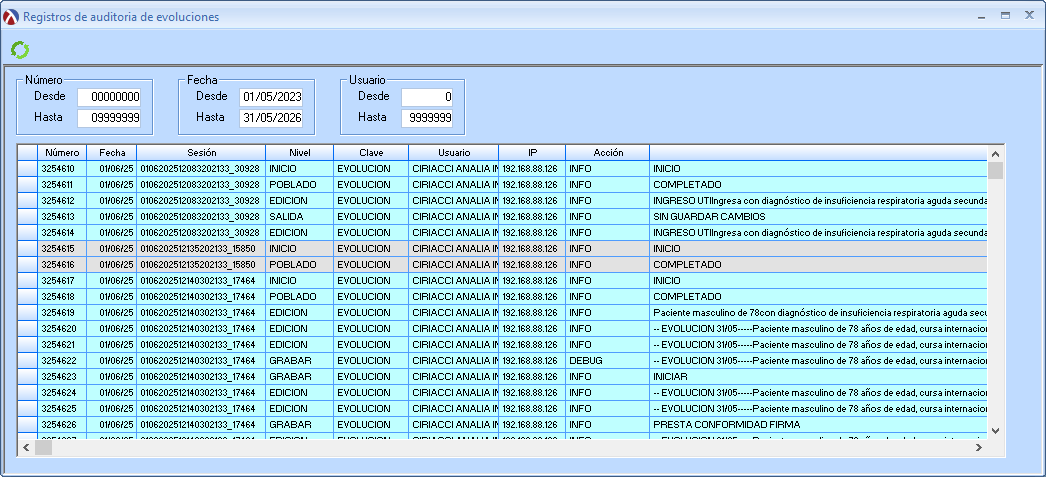This screenshot has width=1046, height=477.
Task: Click the DEBUG action cell
Action: click(608, 361)
